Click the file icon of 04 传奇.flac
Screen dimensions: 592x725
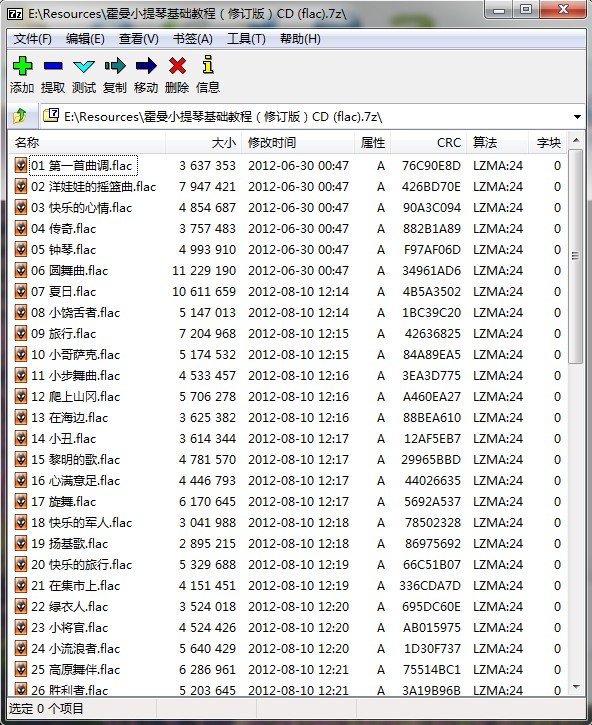coord(21,228)
